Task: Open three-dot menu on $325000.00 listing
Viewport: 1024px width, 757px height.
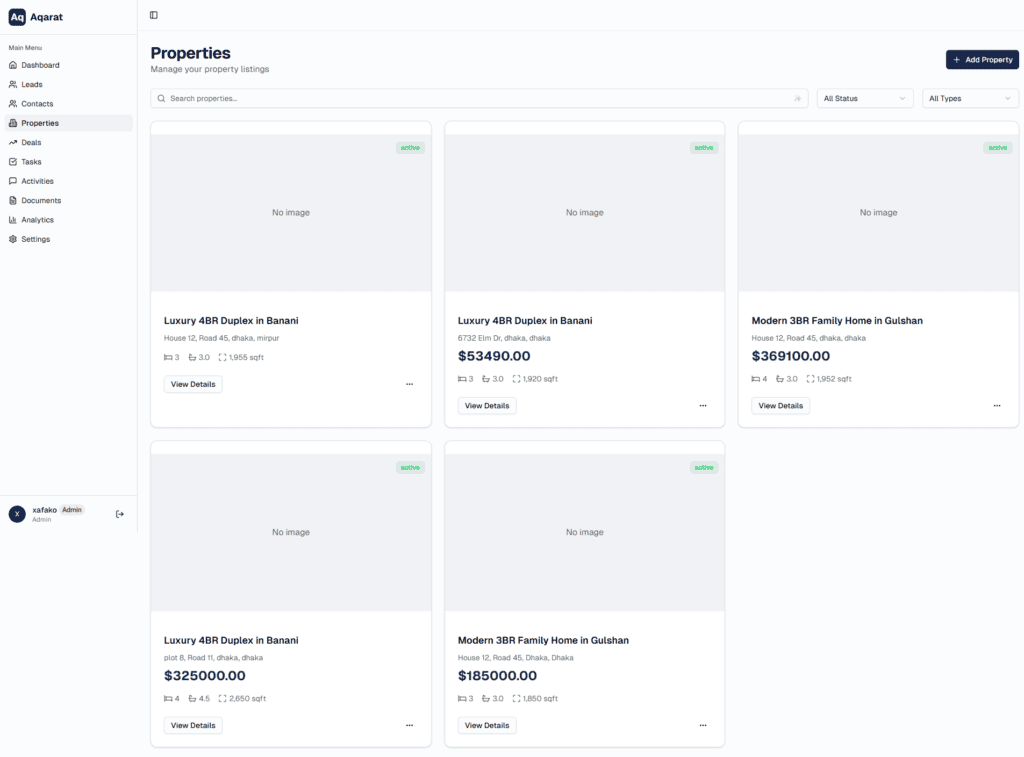Action: point(409,726)
